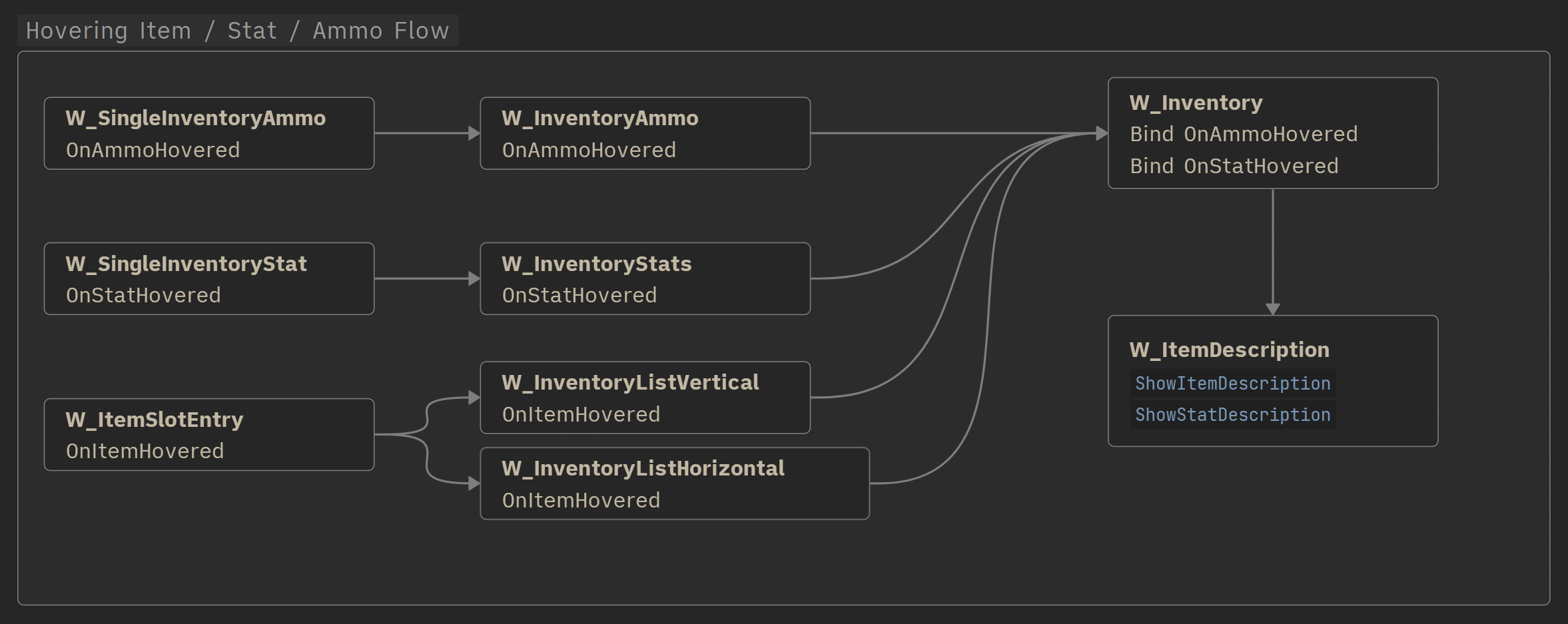Select the W_InventoryListHorizontal node title

[643, 468]
